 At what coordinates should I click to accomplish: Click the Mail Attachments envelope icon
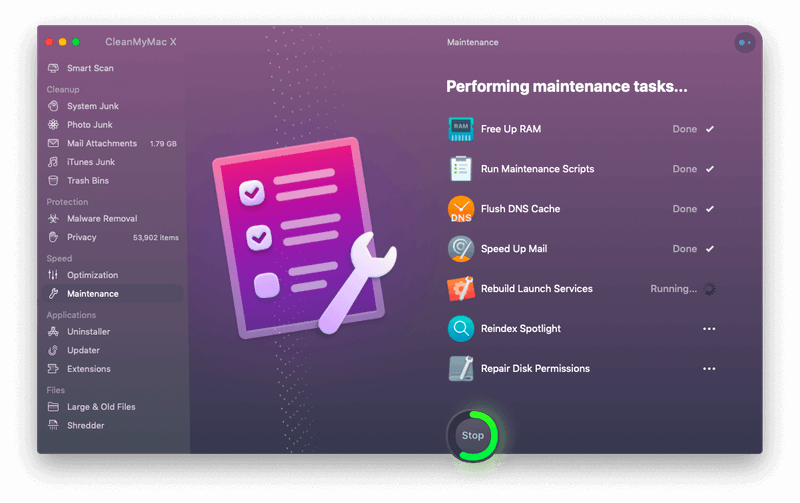point(53,143)
